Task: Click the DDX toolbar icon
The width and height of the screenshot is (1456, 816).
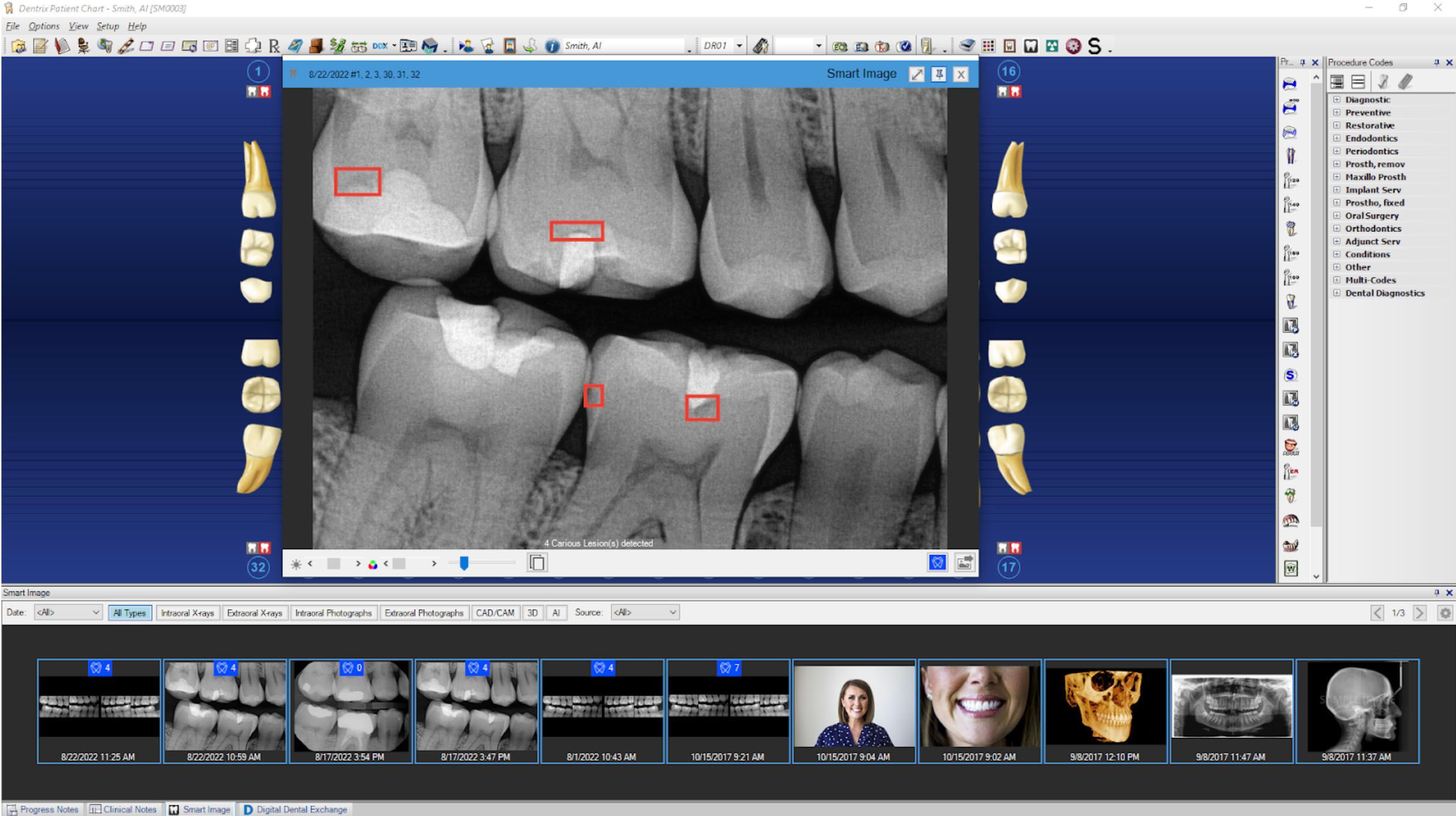Action: 380,46
